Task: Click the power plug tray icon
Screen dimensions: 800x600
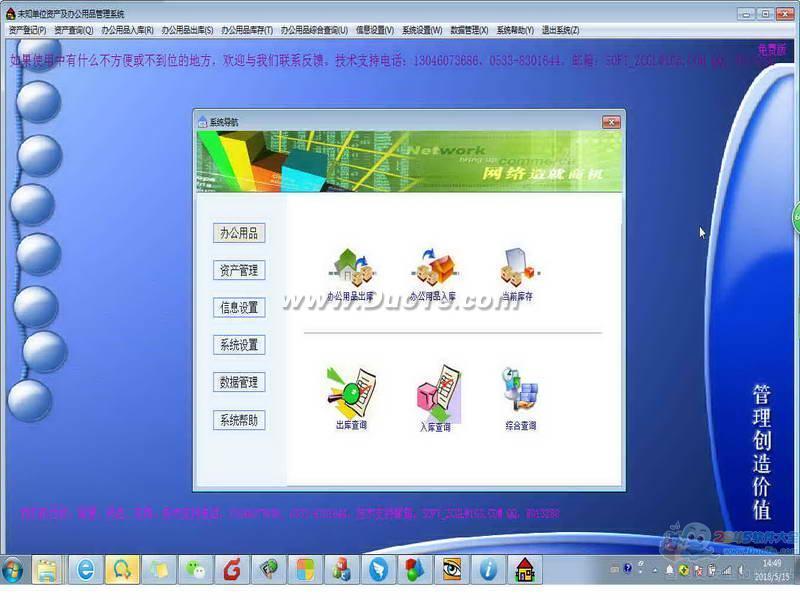Action: 712,570
